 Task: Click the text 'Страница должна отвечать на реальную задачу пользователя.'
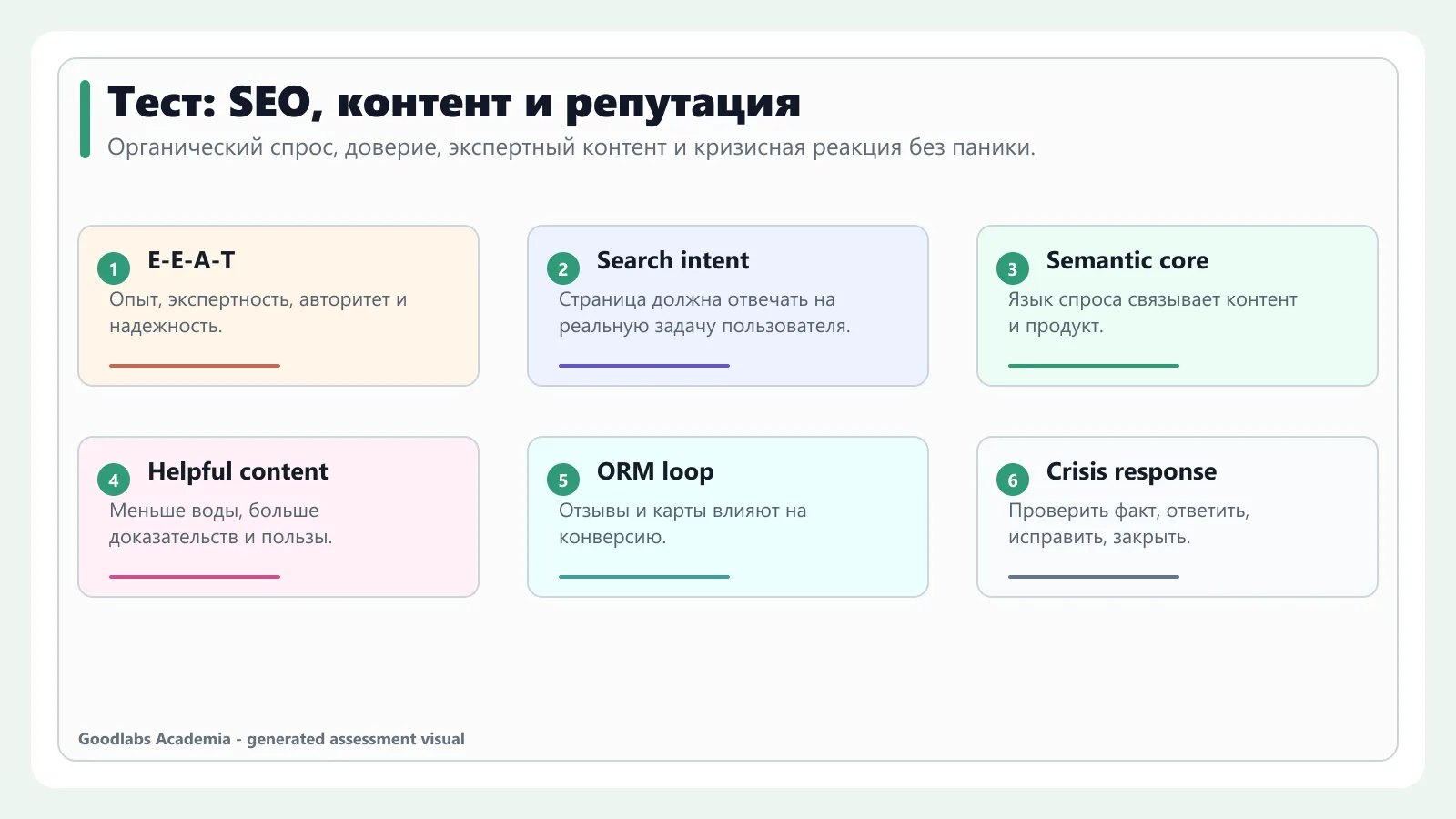704,312
